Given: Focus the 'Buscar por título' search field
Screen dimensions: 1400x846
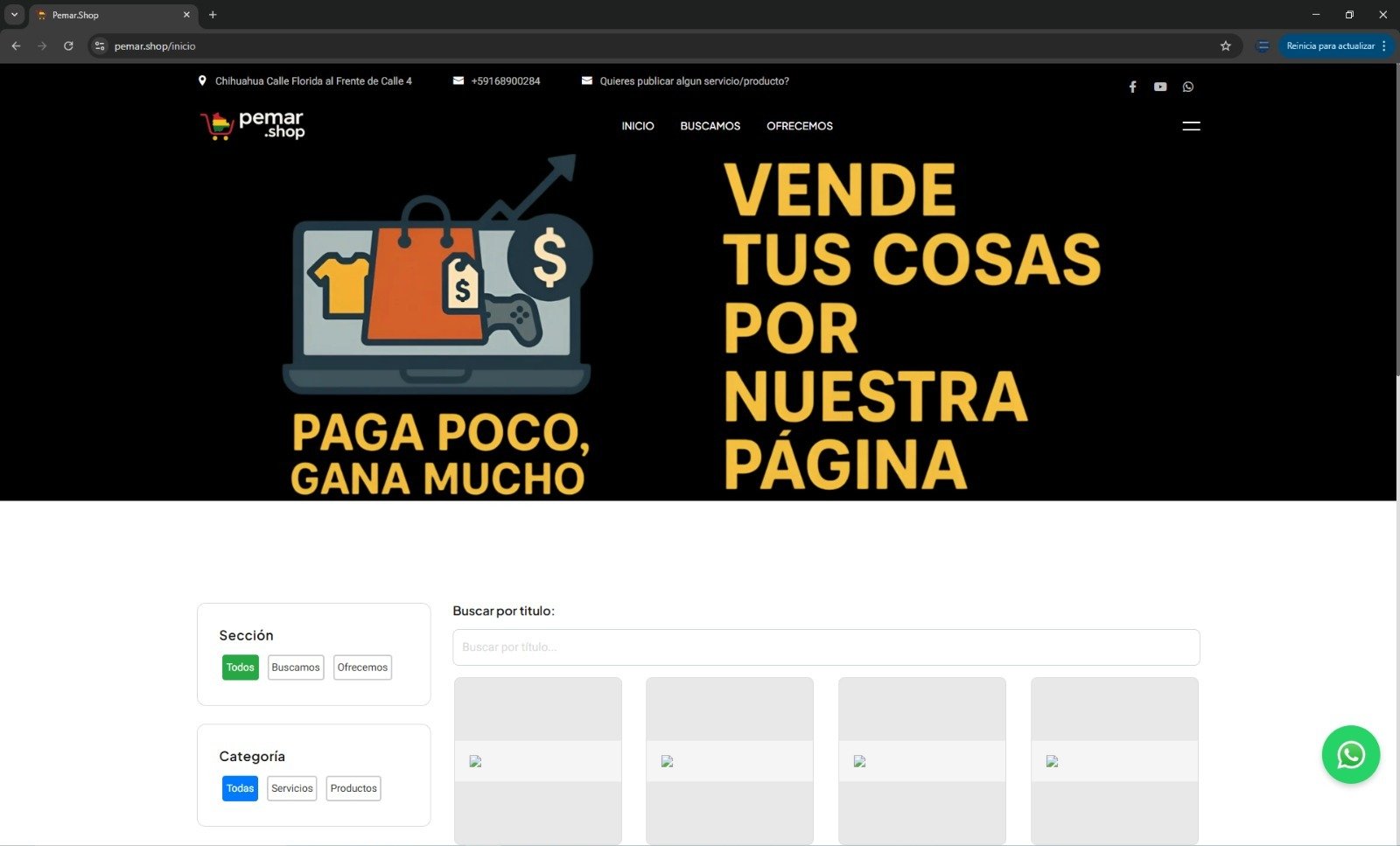Looking at the screenshot, I should [x=825, y=647].
